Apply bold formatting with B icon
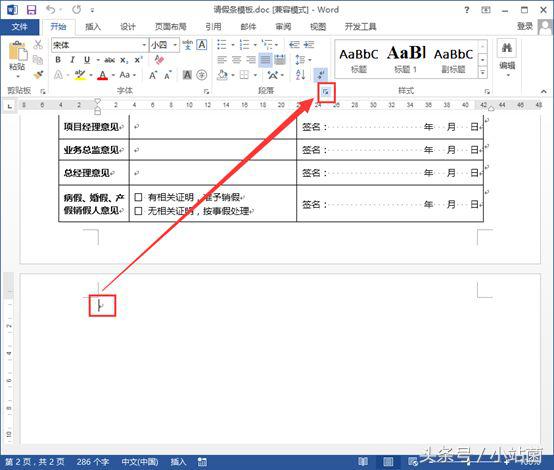554x470 pixels. 58,60
